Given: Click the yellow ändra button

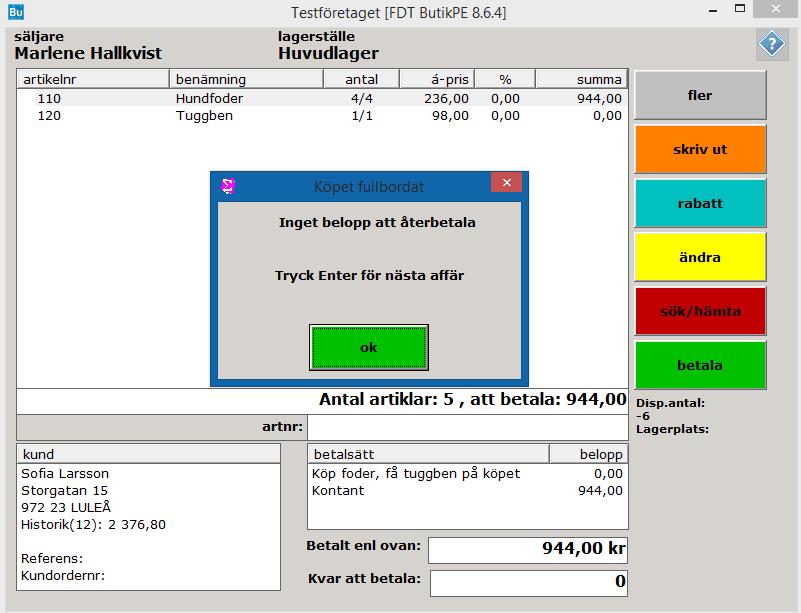Looking at the screenshot, I should click(x=700, y=257).
